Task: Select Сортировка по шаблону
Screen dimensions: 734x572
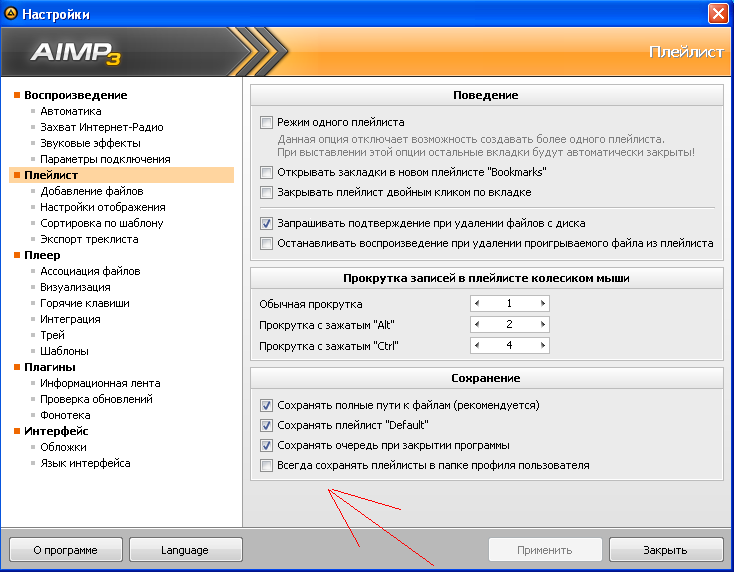Action: tap(102, 223)
